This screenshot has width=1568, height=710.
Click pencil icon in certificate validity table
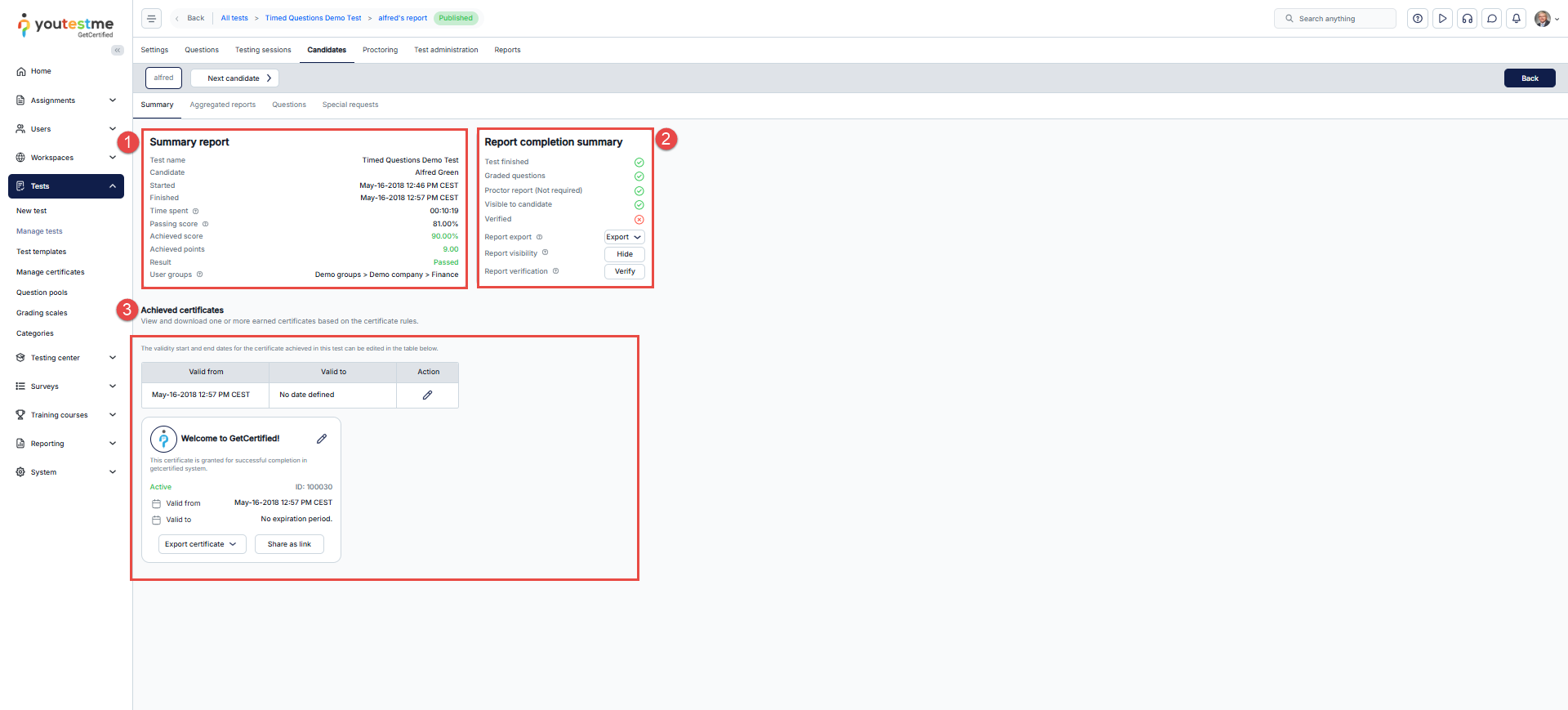pyautogui.click(x=427, y=395)
